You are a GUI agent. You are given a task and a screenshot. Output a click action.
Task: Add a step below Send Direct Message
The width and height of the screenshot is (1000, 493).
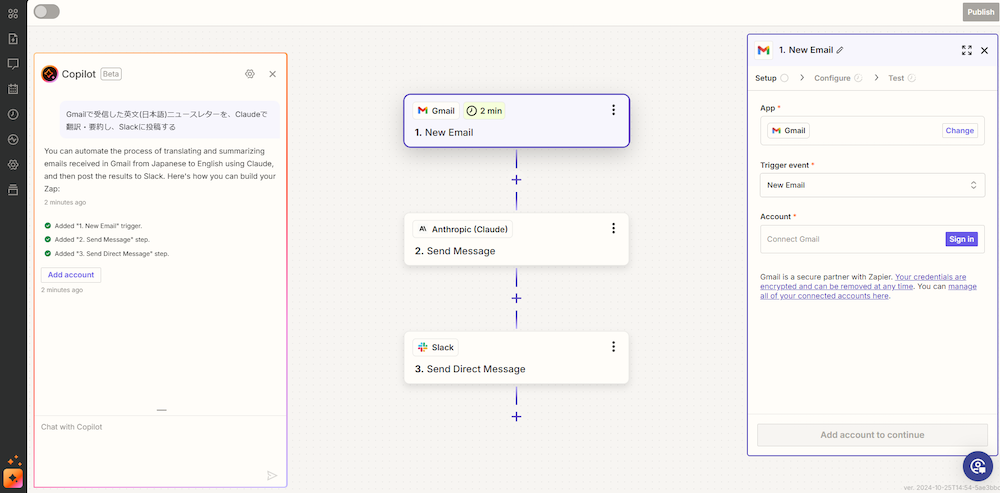click(517, 416)
